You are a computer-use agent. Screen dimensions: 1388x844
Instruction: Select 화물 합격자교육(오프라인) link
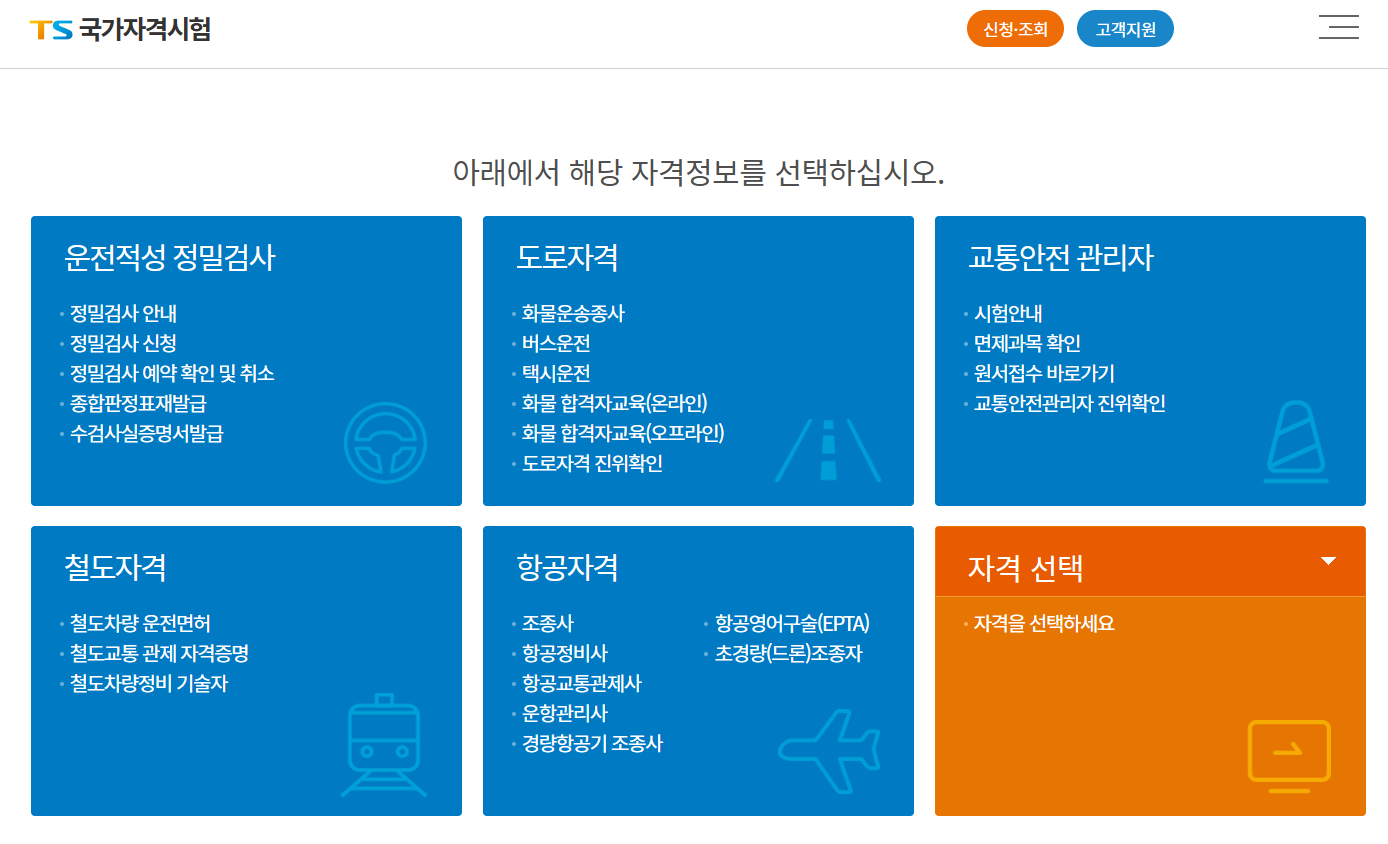pos(623,434)
